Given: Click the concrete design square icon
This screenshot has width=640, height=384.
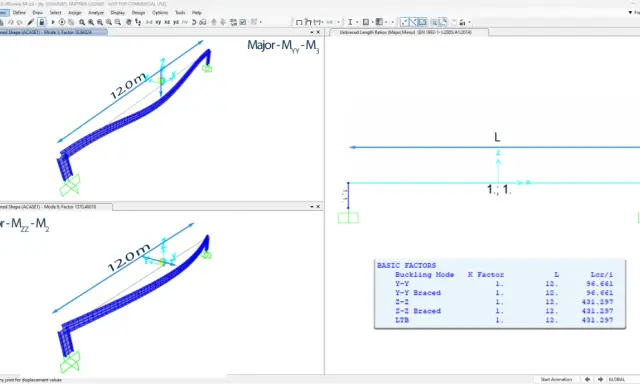Looking at the screenshot, I should click(366, 22).
